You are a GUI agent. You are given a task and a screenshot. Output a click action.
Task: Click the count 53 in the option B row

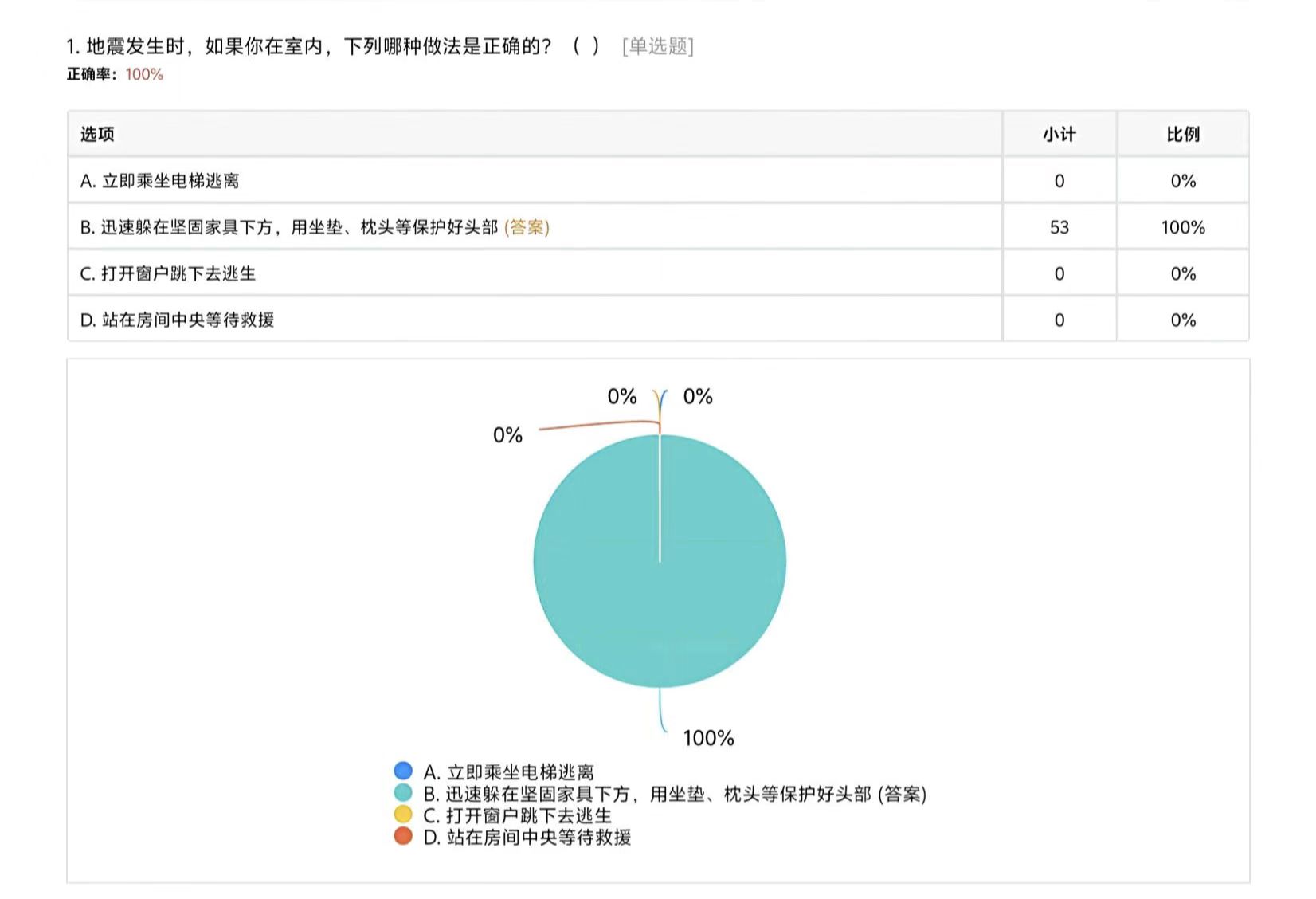point(1059,227)
